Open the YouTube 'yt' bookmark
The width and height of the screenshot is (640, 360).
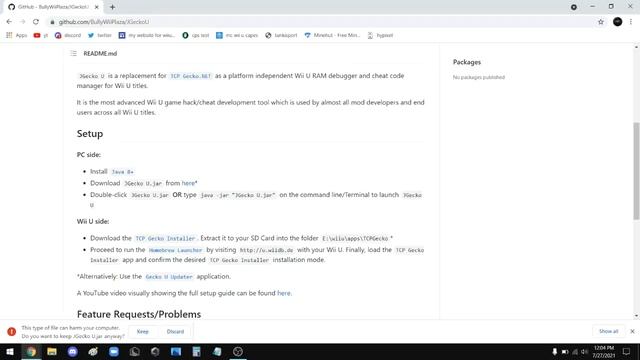pyautogui.click(x=41, y=36)
